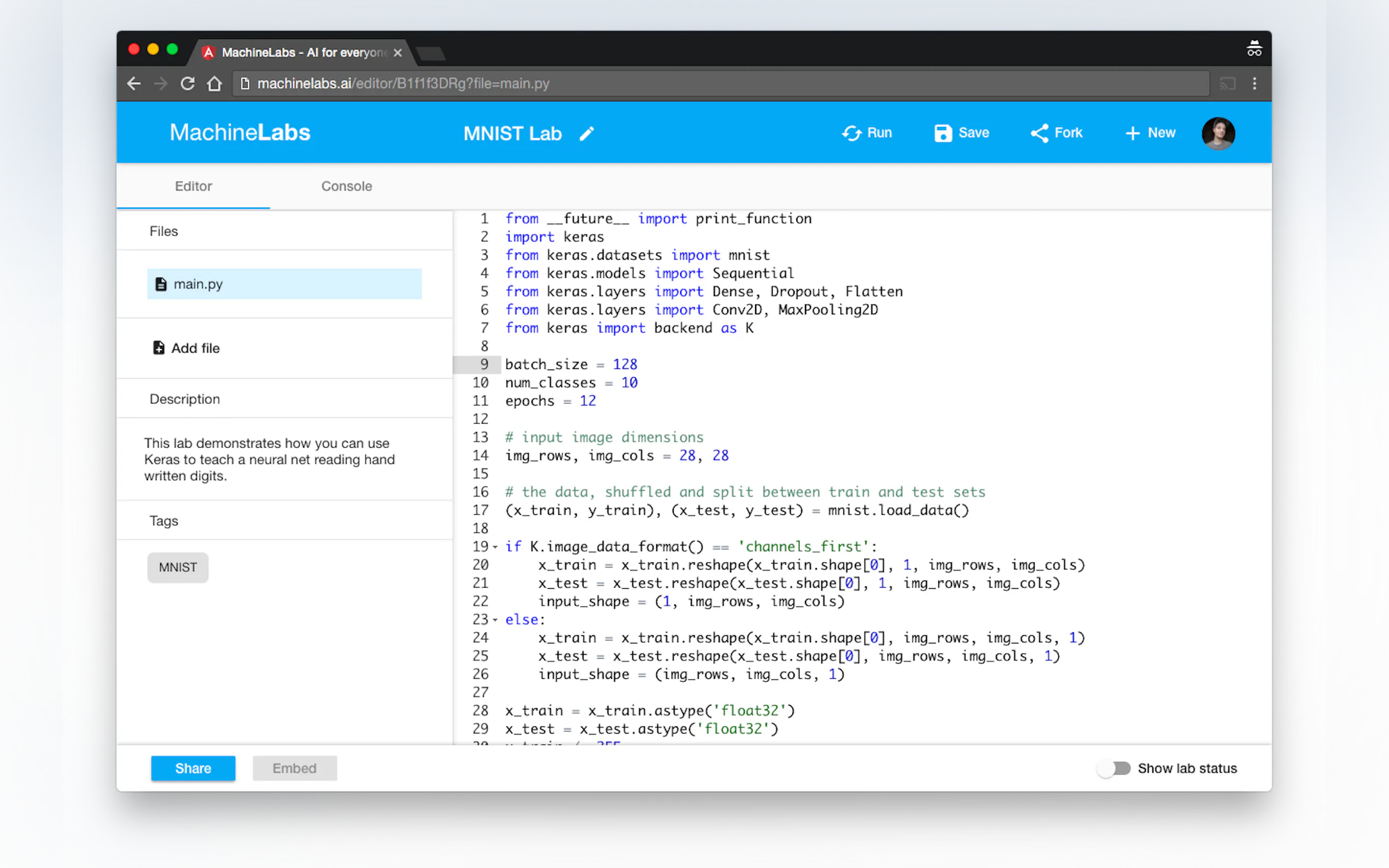Click the MNIST tag chip
This screenshot has width=1389, height=868.
click(x=177, y=567)
